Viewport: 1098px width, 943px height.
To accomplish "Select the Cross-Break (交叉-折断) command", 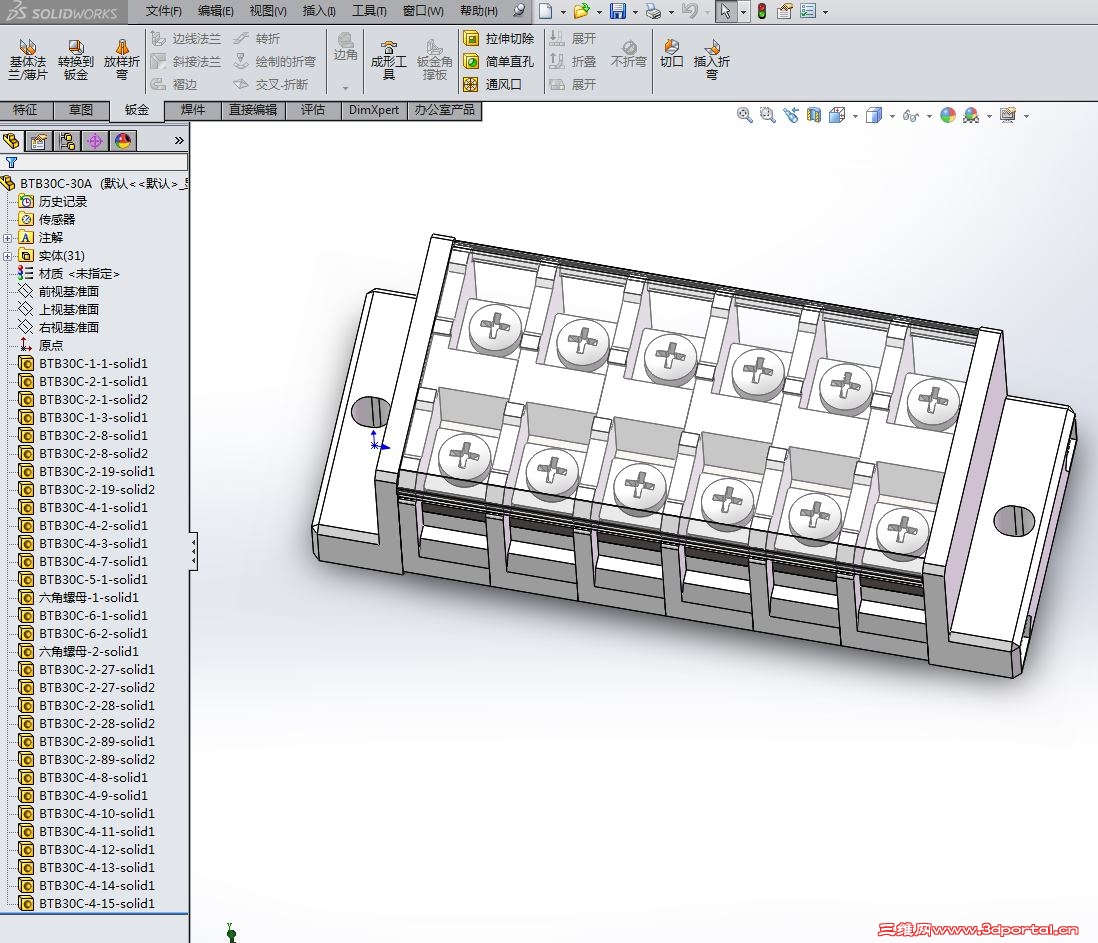I will tap(271, 85).
